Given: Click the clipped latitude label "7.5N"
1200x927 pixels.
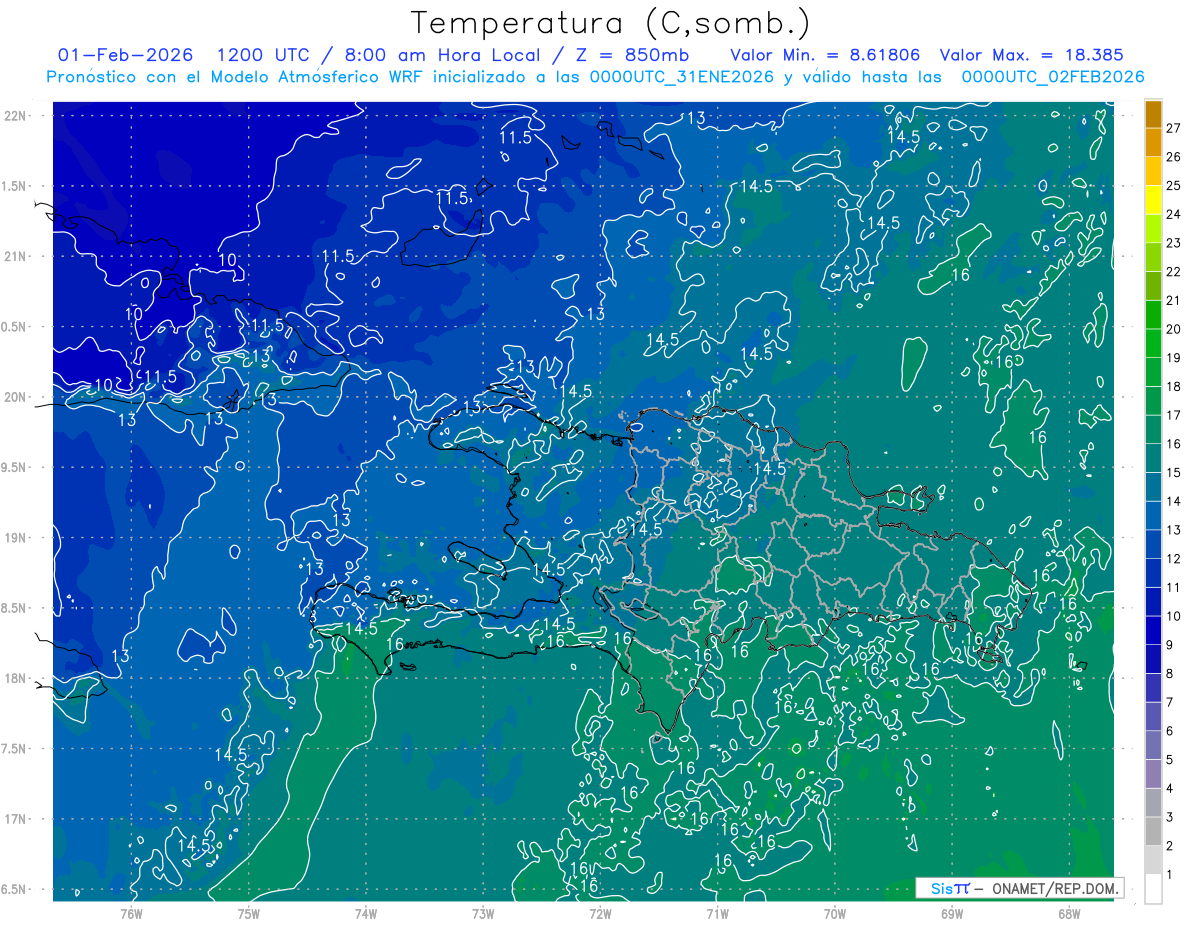Looking at the screenshot, I should (x=14, y=749).
